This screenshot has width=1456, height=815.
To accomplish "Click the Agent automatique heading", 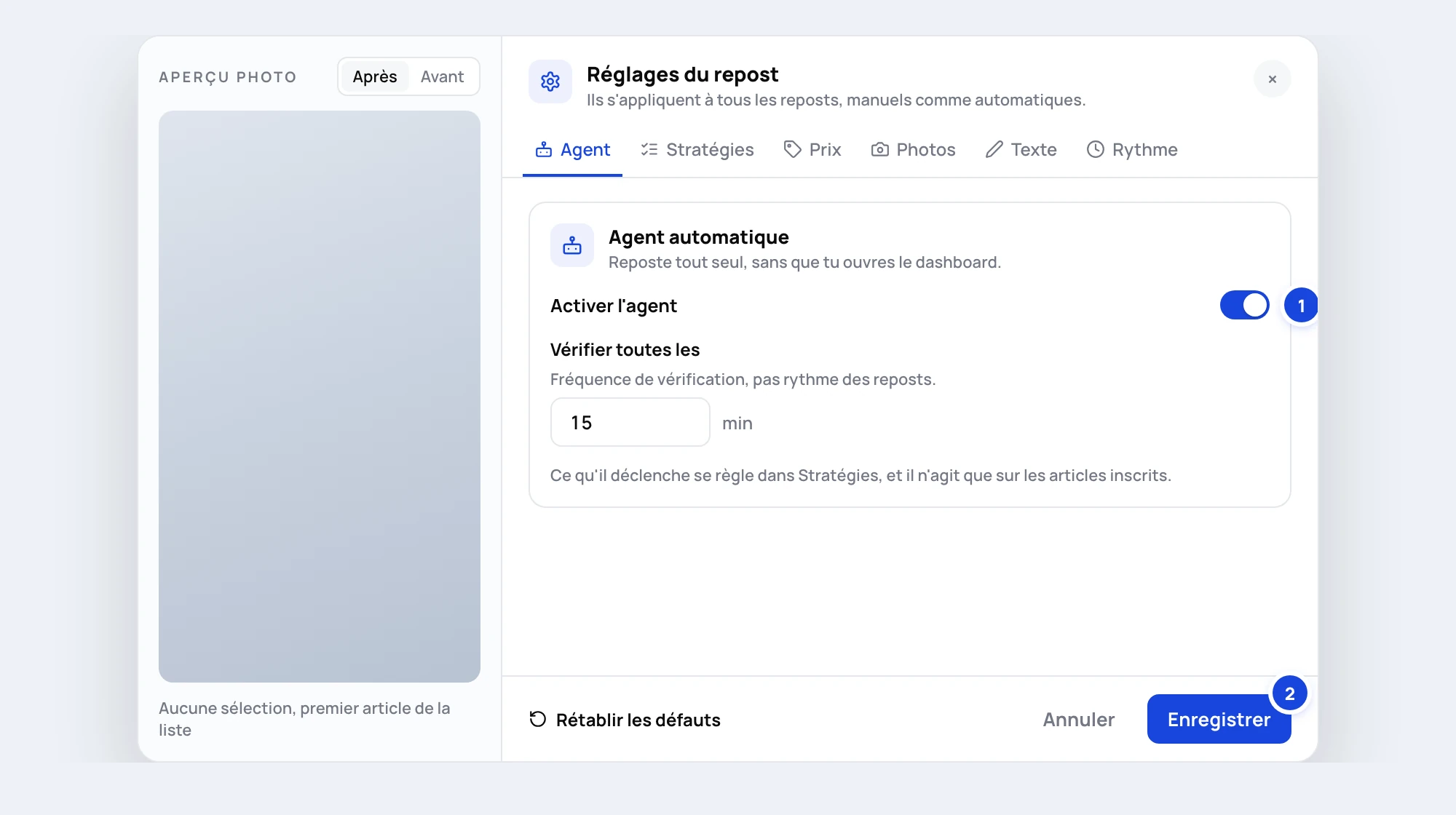I will [x=699, y=237].
